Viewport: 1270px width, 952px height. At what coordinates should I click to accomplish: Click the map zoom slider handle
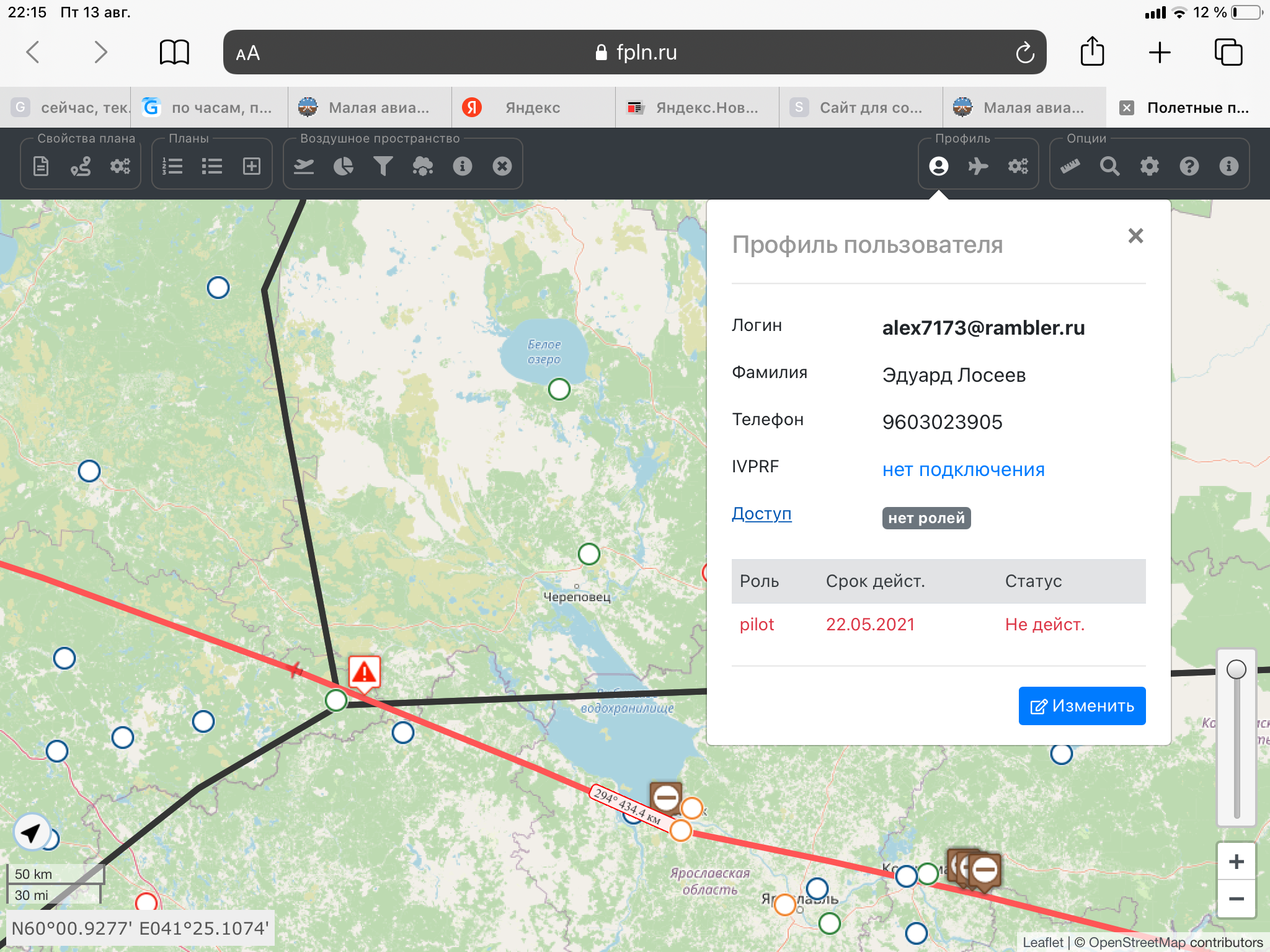coord(1237,669)
